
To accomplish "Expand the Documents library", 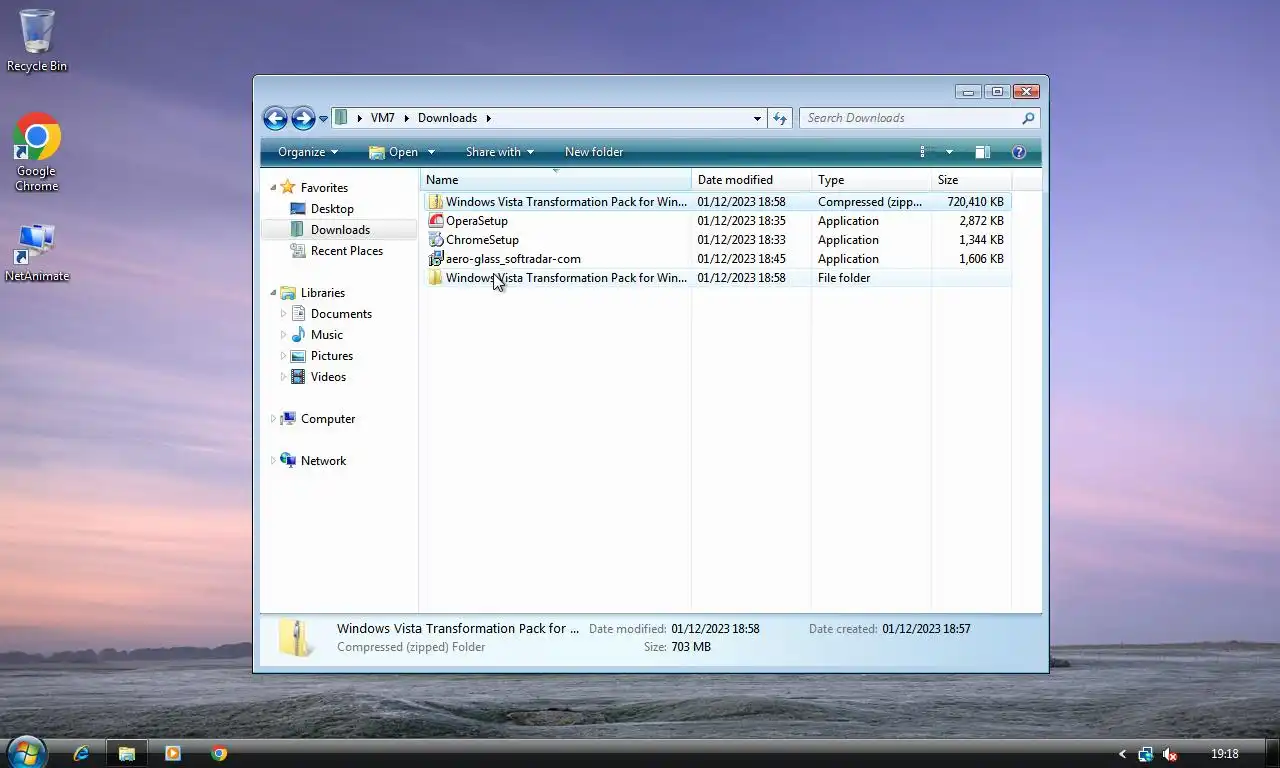I will pos(283,314).
